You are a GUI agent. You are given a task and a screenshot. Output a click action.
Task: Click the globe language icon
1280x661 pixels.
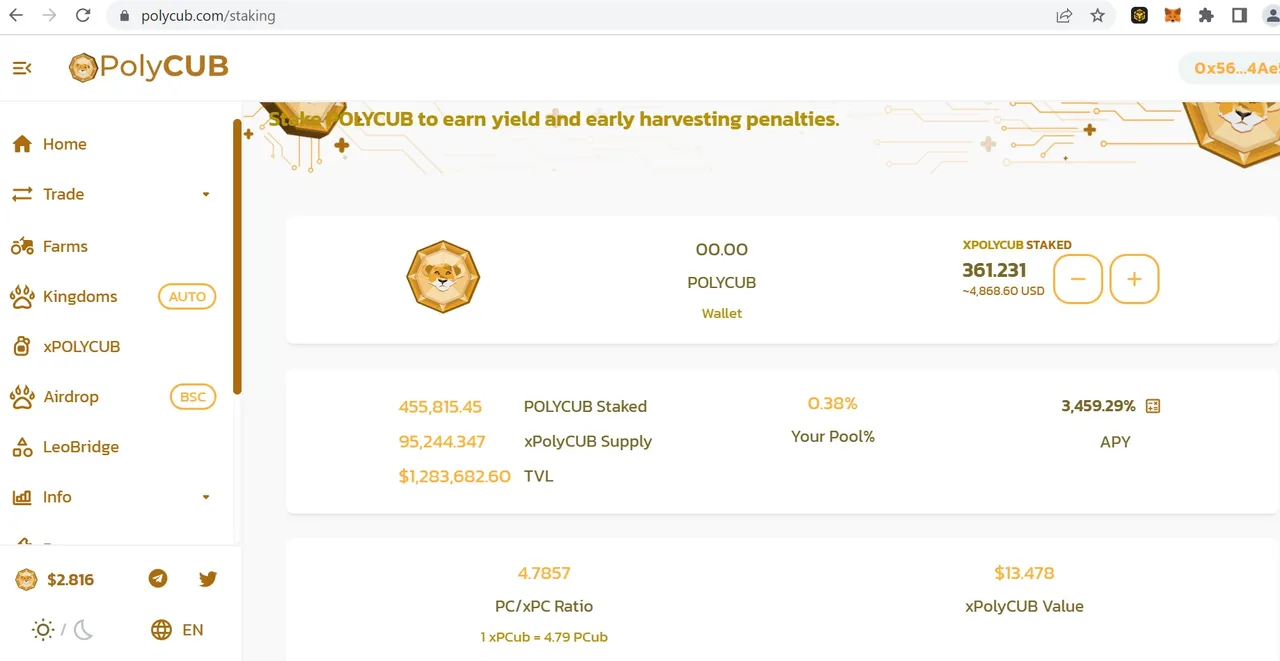[161, 630]
